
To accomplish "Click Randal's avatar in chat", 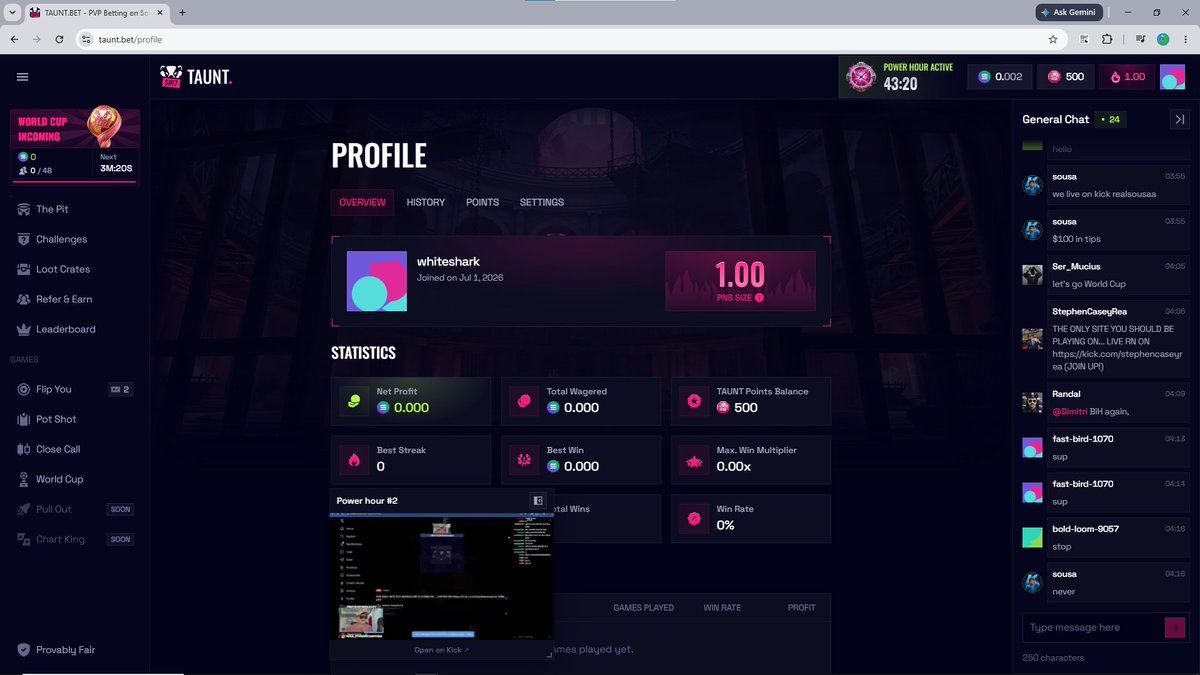I will point(1032,402).
